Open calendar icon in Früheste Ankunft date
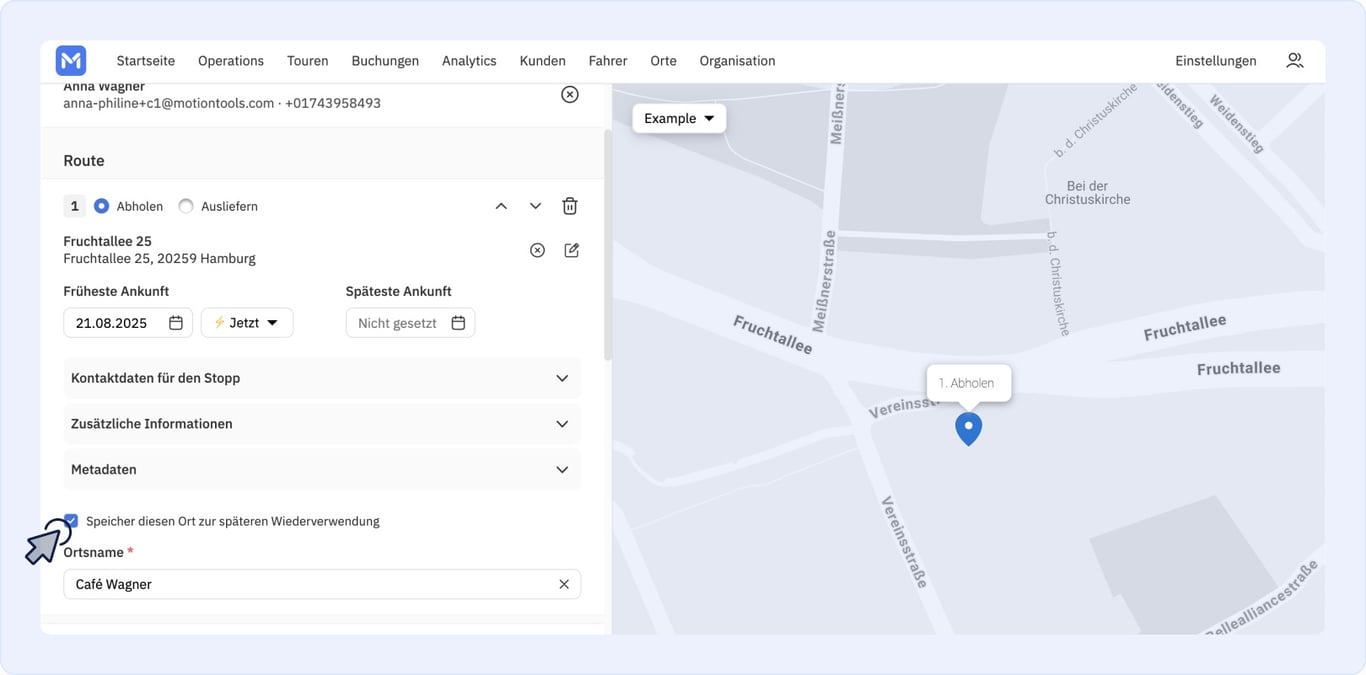 (176, 323)
